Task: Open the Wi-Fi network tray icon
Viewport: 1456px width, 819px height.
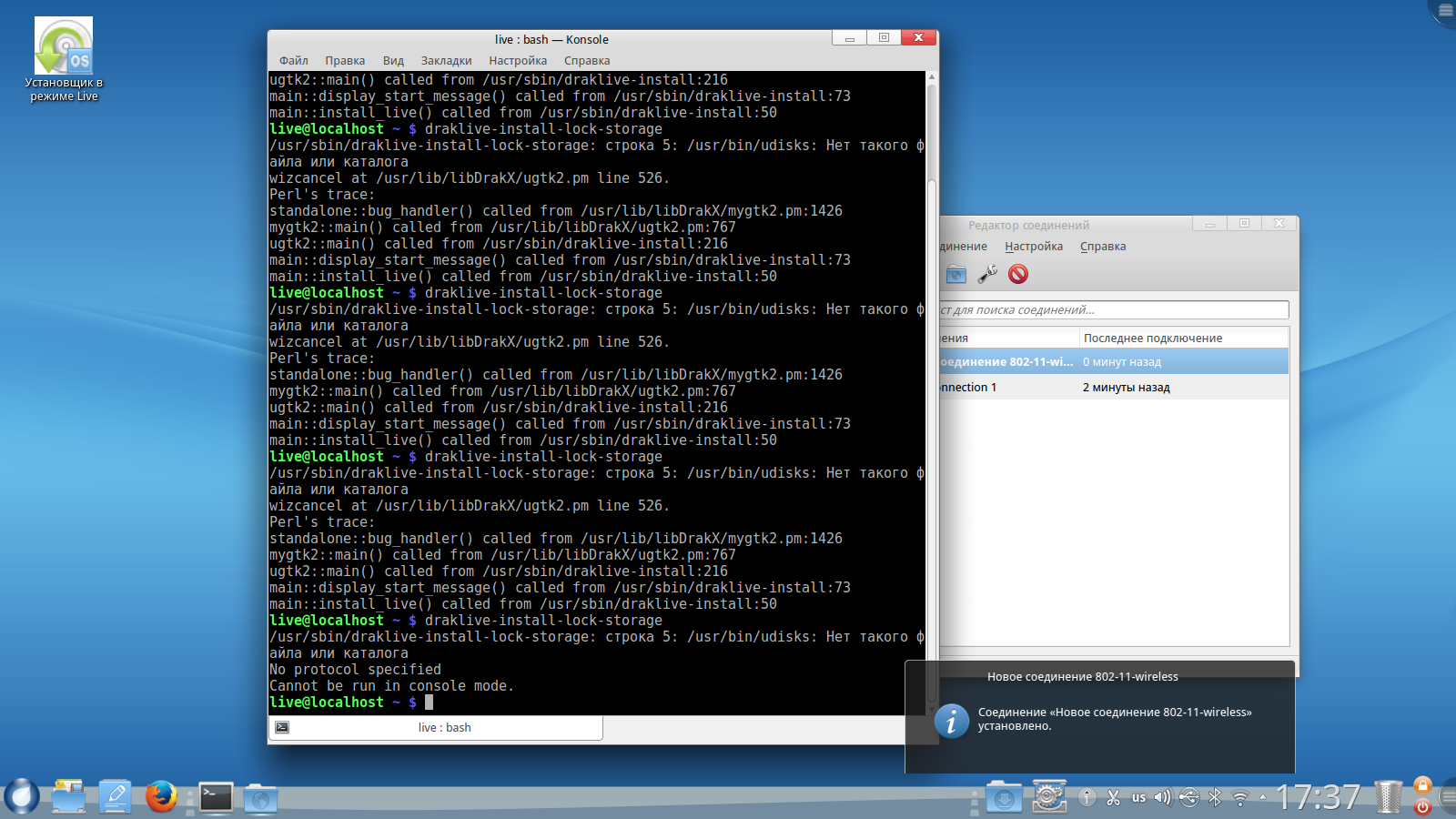Action: coord(1239,798)
